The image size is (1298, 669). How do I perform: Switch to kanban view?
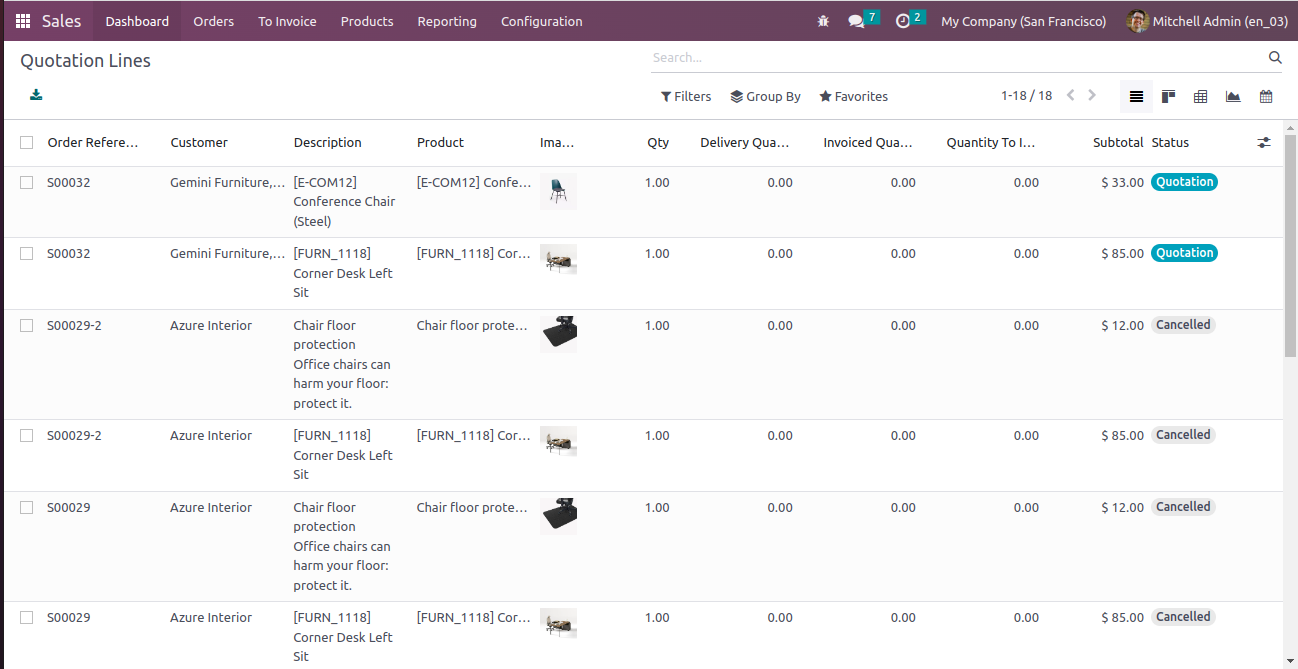coord(1168,97)
